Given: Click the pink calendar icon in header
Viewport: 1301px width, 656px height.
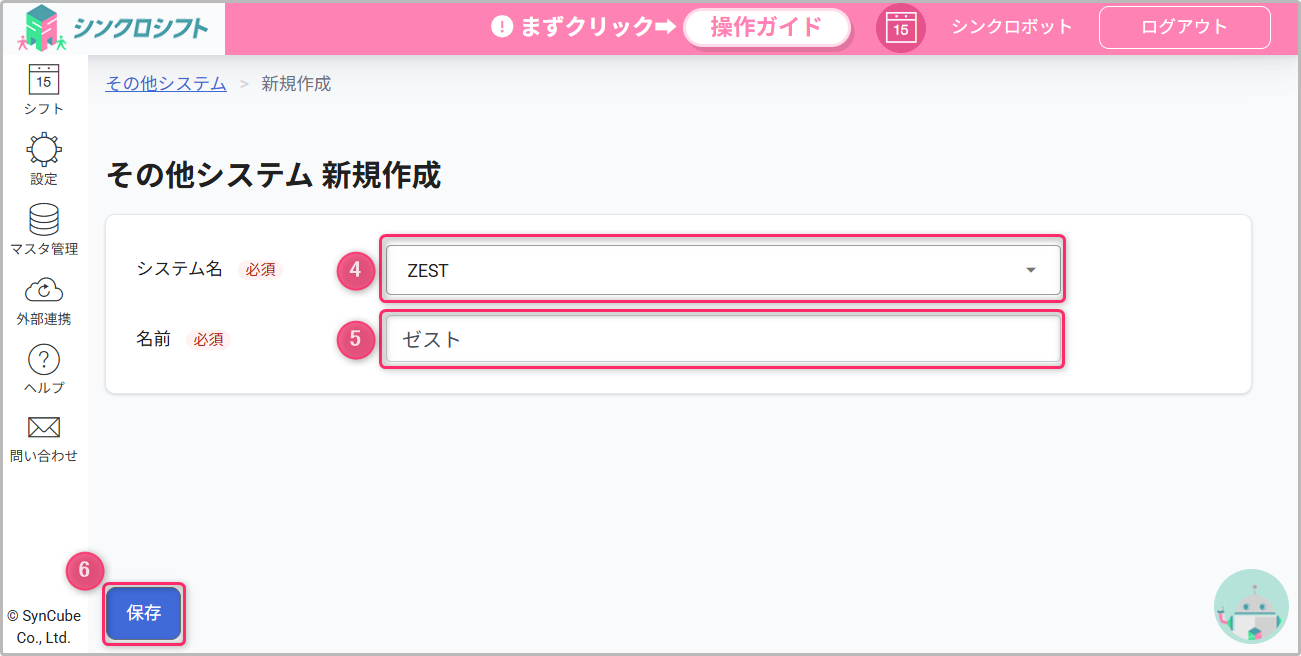Looking at the screenshot, I should pyautogui.click(x=901, y=28).
